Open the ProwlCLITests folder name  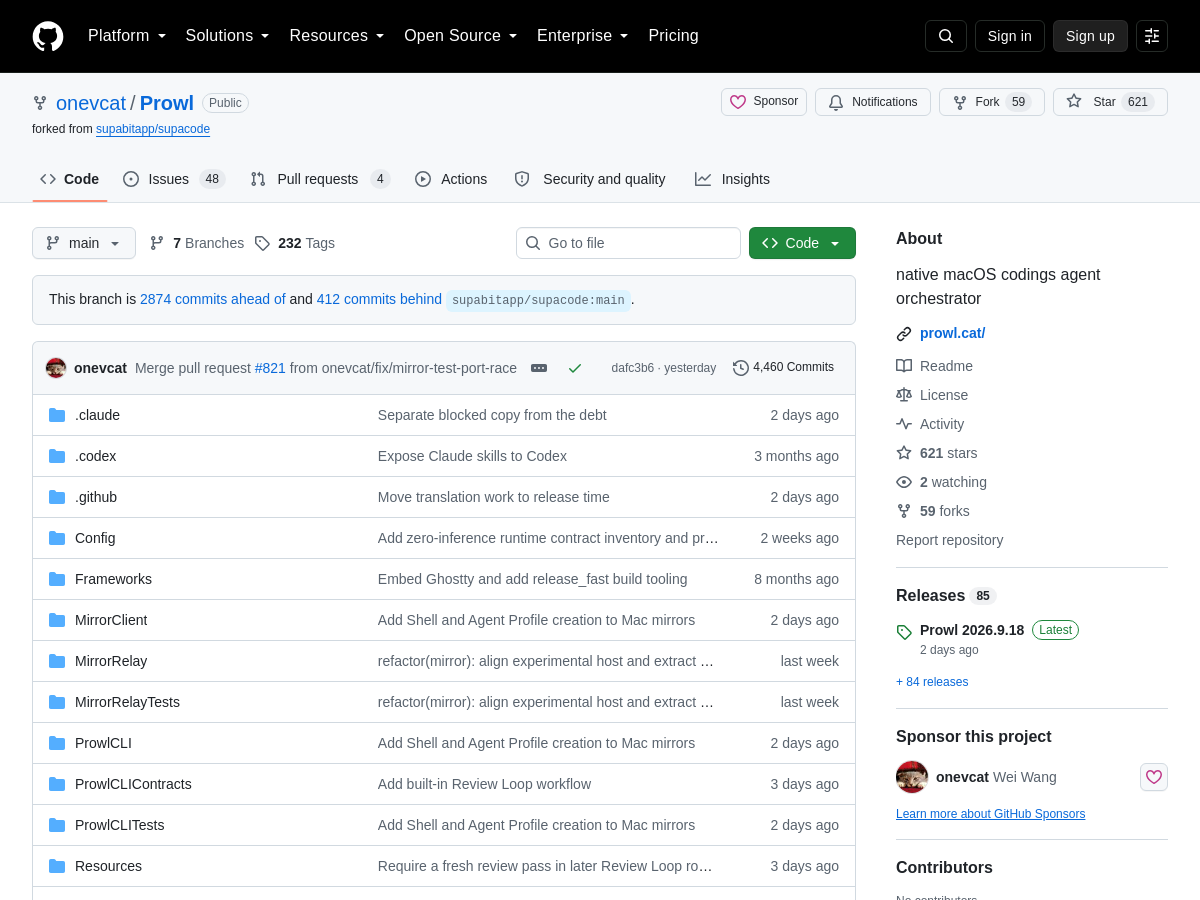[119, 825]
